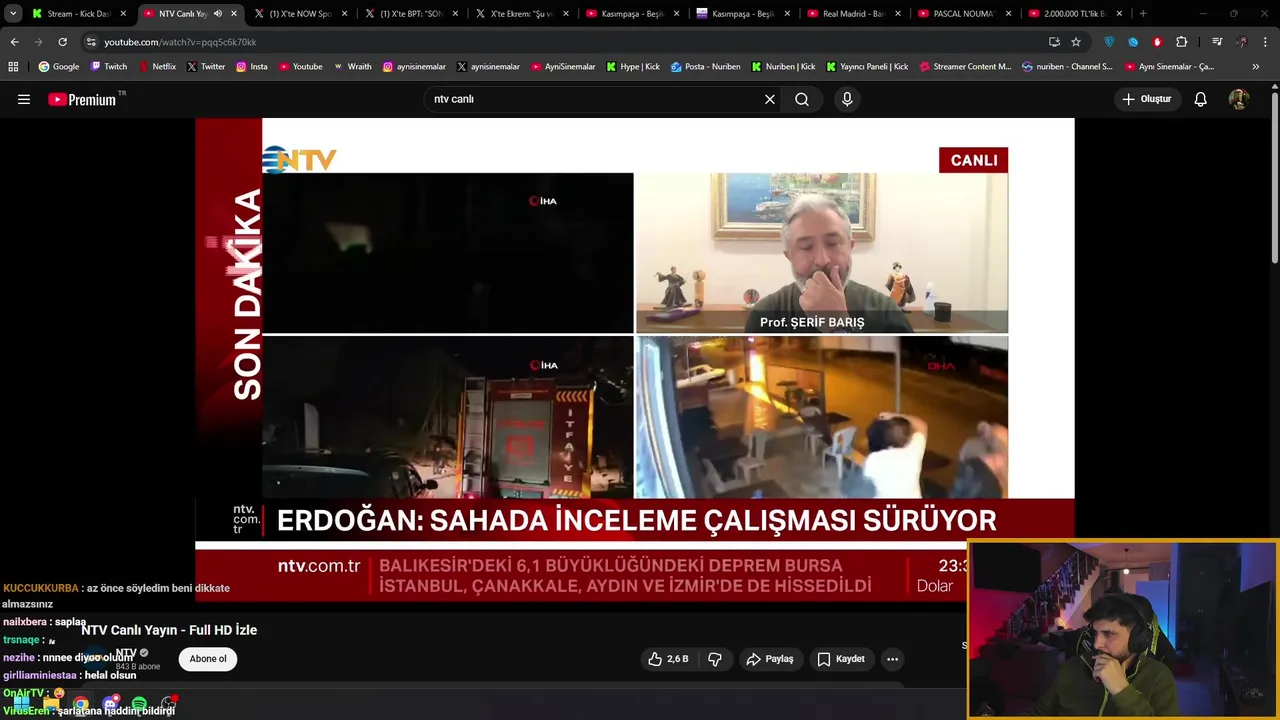
Task: Open more actions three-dot menu
Action: click(892, 659)
